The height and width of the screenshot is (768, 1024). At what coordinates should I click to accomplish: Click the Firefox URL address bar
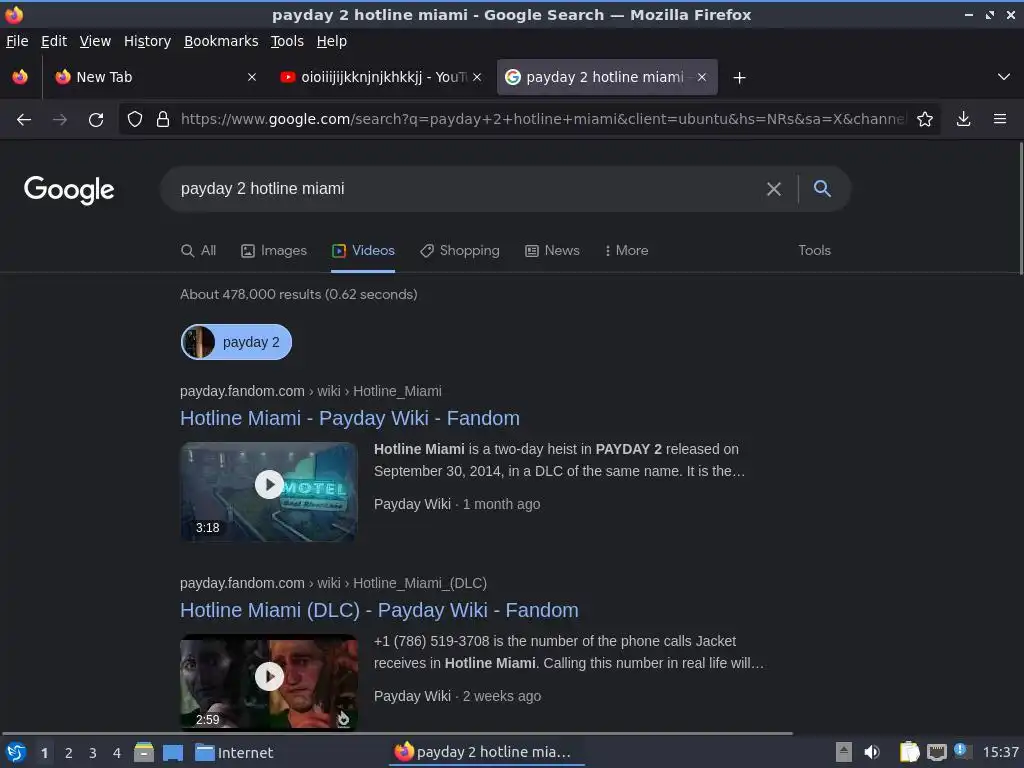tap(542, 119)
